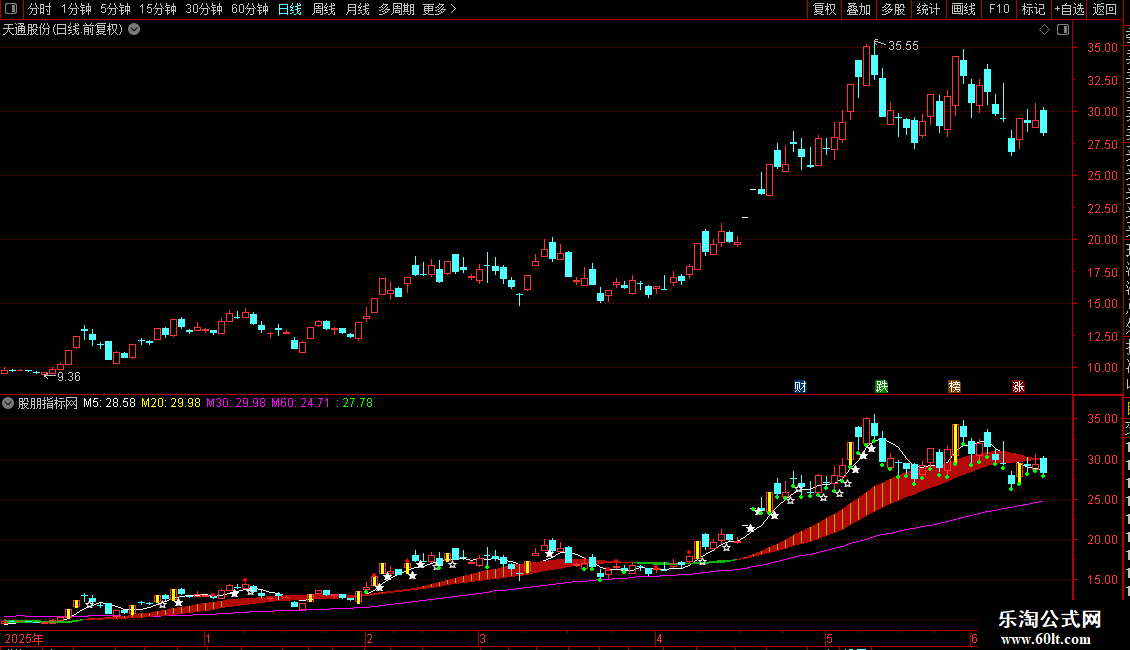Click the 天通股份(日线.前复权) chart title
1130x650 pixels.
63,30
